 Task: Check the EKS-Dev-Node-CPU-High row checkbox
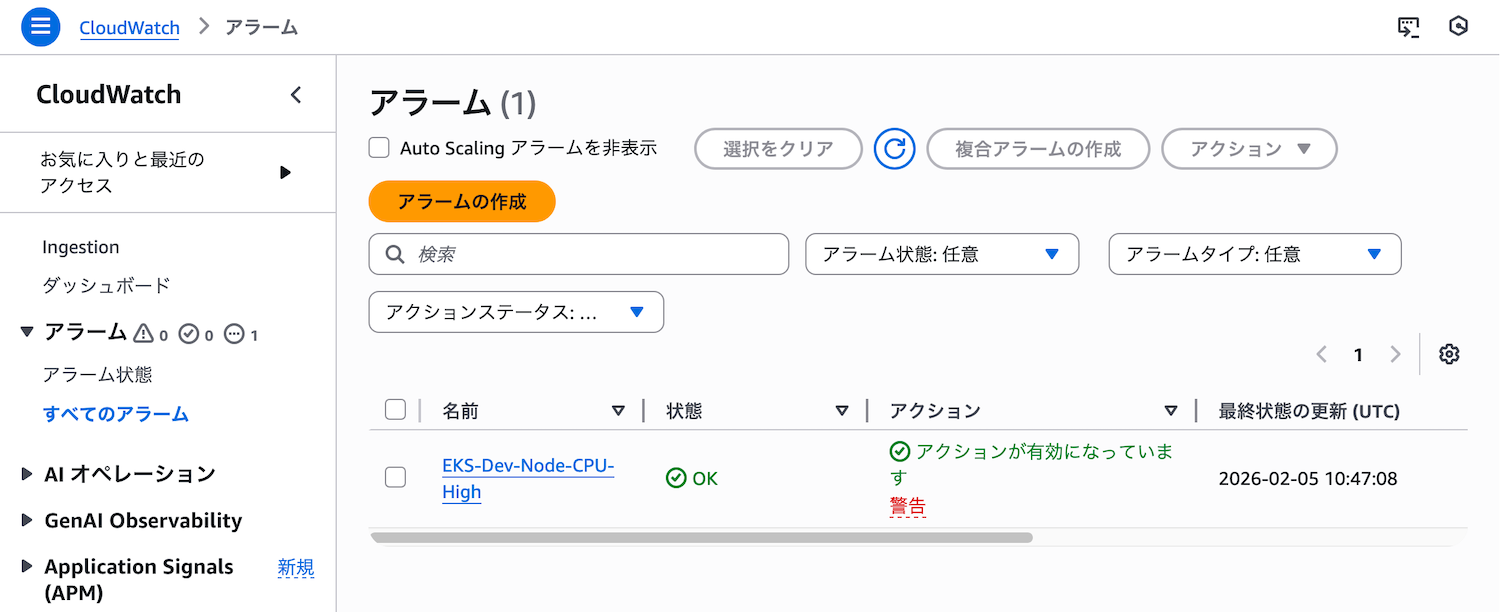pos(395,478)
